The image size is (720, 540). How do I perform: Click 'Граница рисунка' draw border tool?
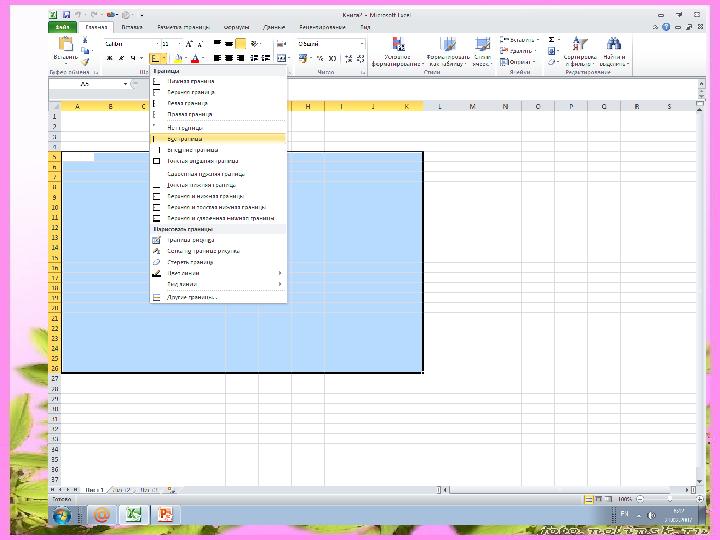pos(218,240)
